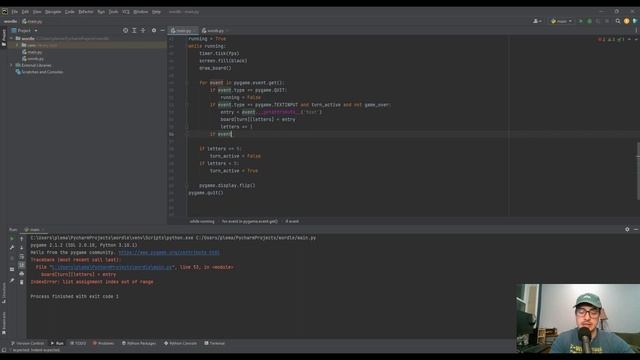Open Run panel settings gear

627,229
